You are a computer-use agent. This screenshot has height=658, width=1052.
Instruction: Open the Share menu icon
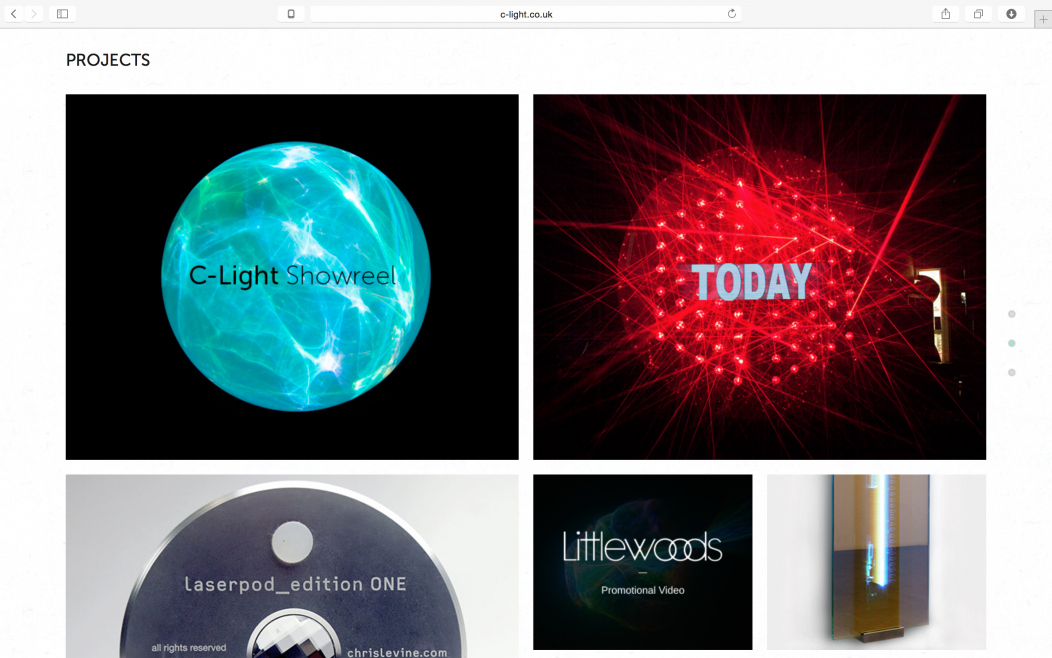click(945, 13)
